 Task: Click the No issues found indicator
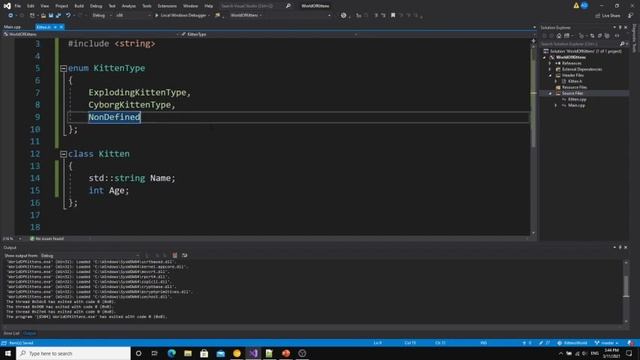click(47, 239)
